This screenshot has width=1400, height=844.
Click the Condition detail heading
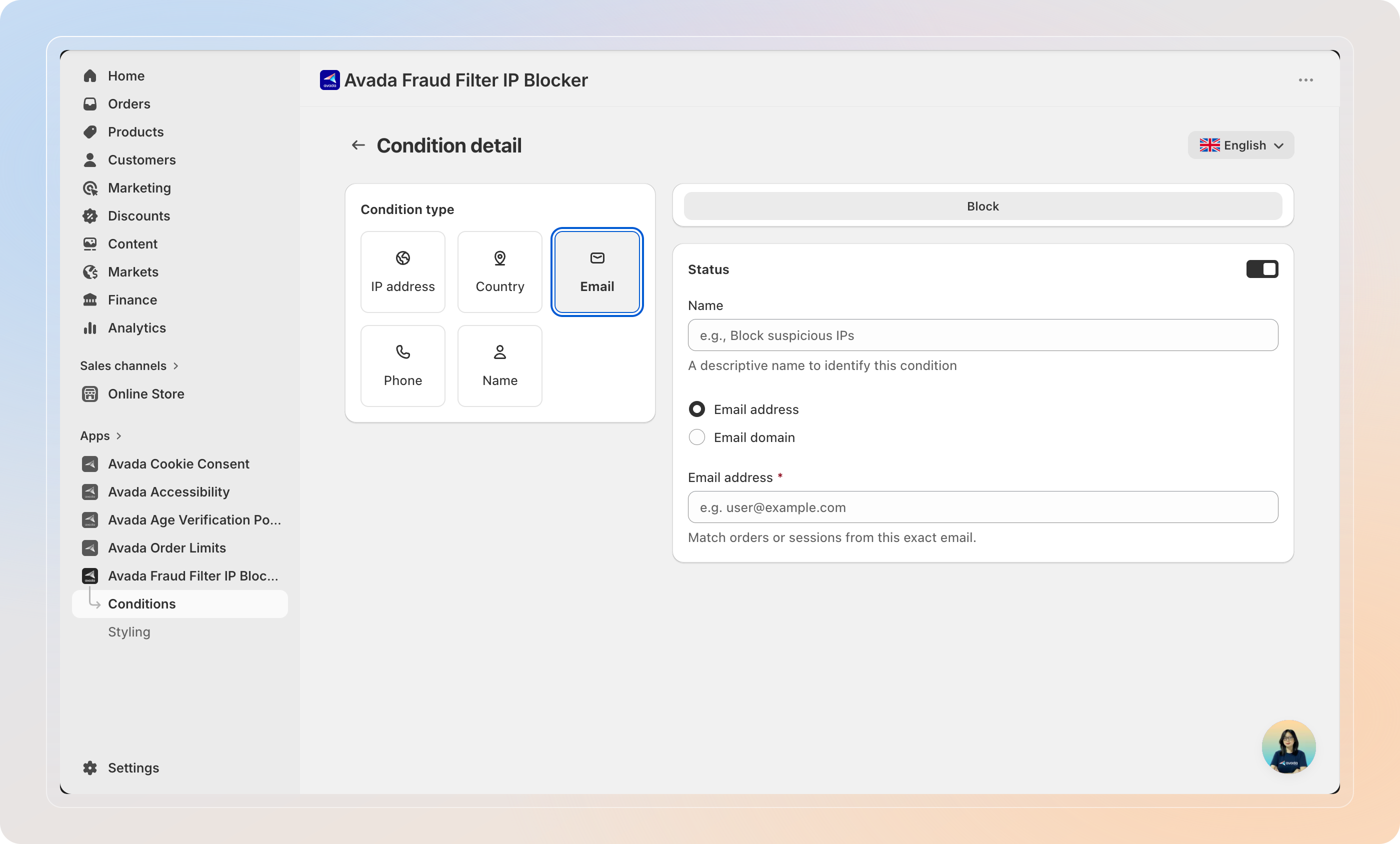[x=449, y=145]
